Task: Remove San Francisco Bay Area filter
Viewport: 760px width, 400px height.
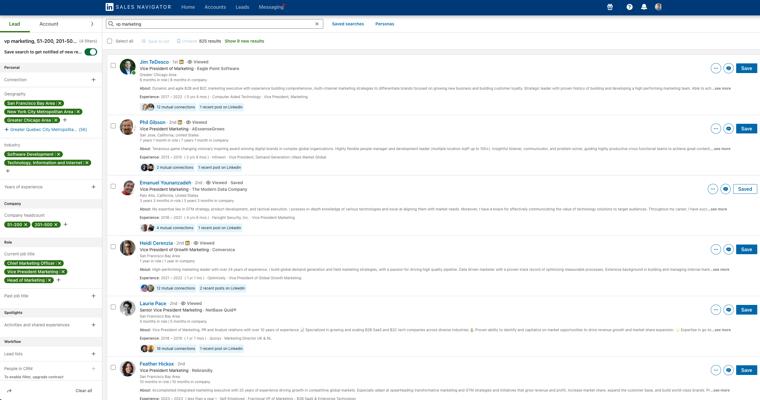Action: pyautogui.click(x=60, y=103)
